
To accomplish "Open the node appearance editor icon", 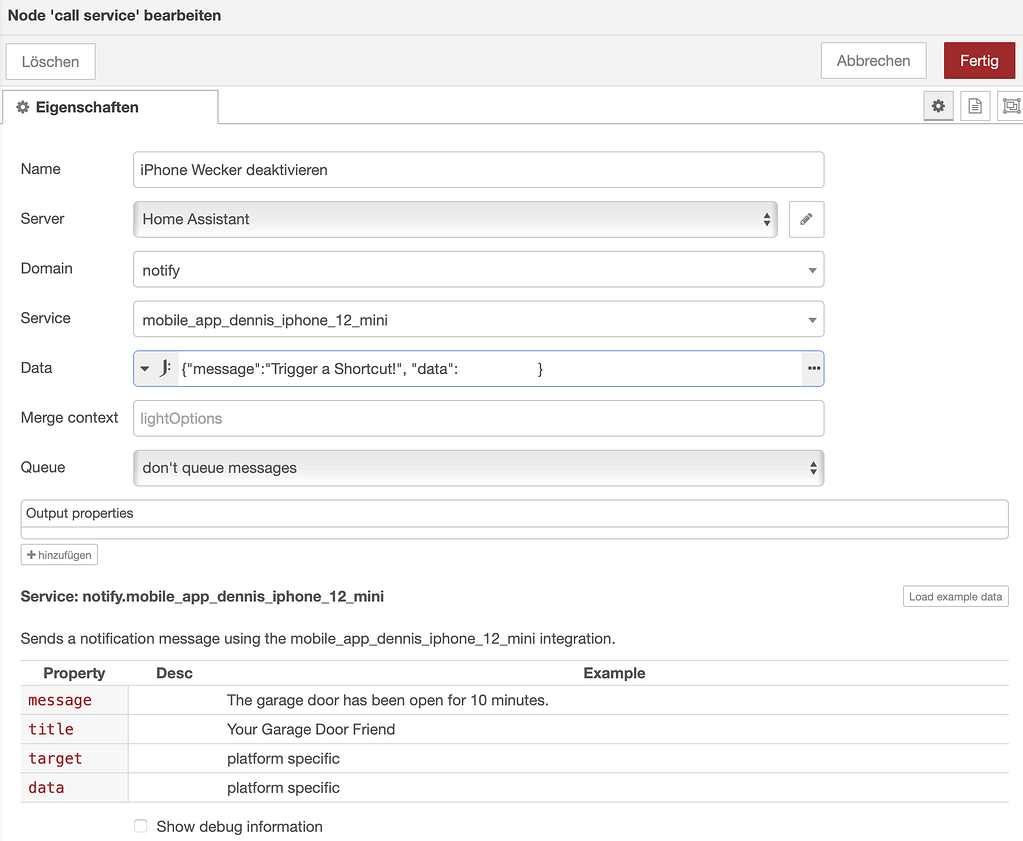I will coord(1010,105).
